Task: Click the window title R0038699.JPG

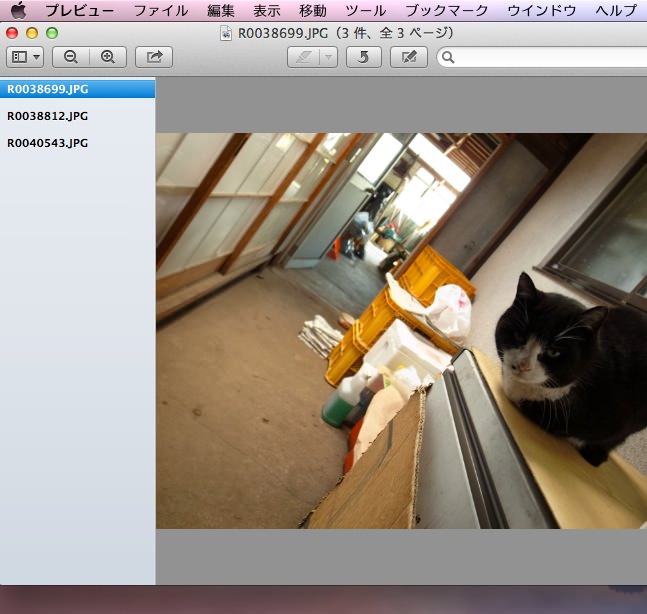Action: pyautogui.click(x=283, y=33)
